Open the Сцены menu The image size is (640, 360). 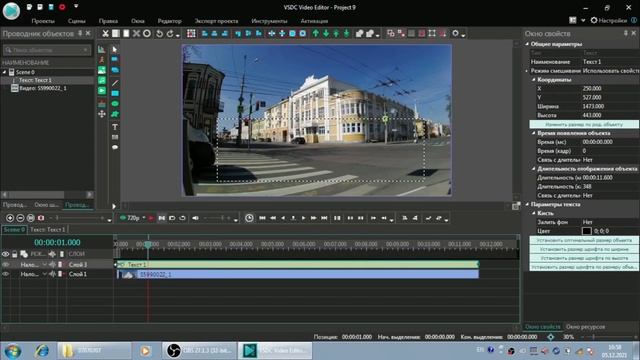pos(77,21)
